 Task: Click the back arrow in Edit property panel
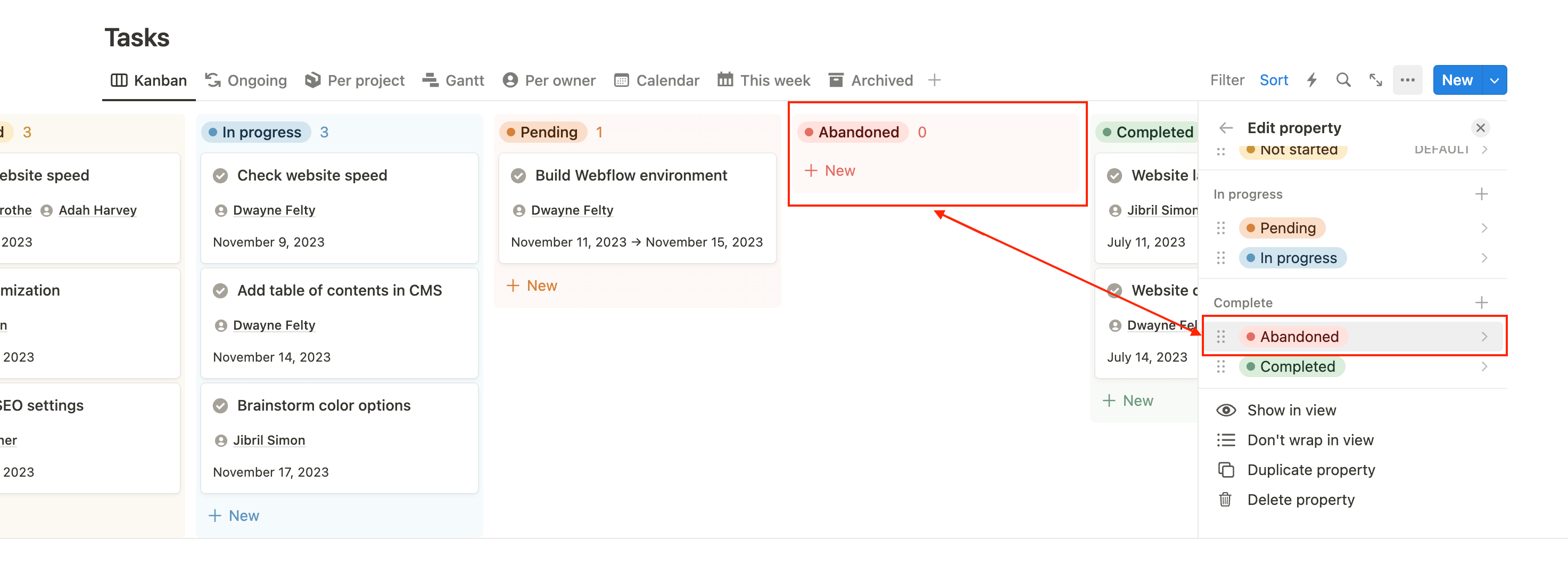coord(1225,127)
